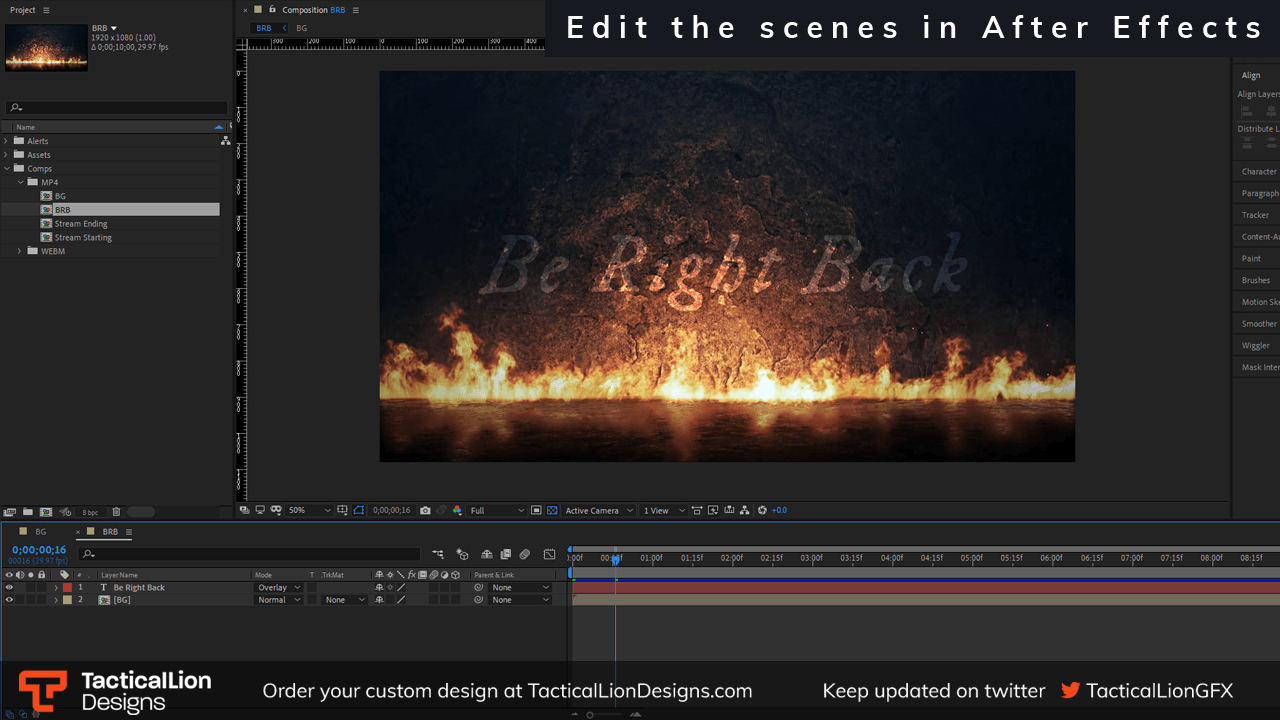This screenshot has height=720, width=1280.
Task: Collapse the MP4 folder
Action: (20, 183)
